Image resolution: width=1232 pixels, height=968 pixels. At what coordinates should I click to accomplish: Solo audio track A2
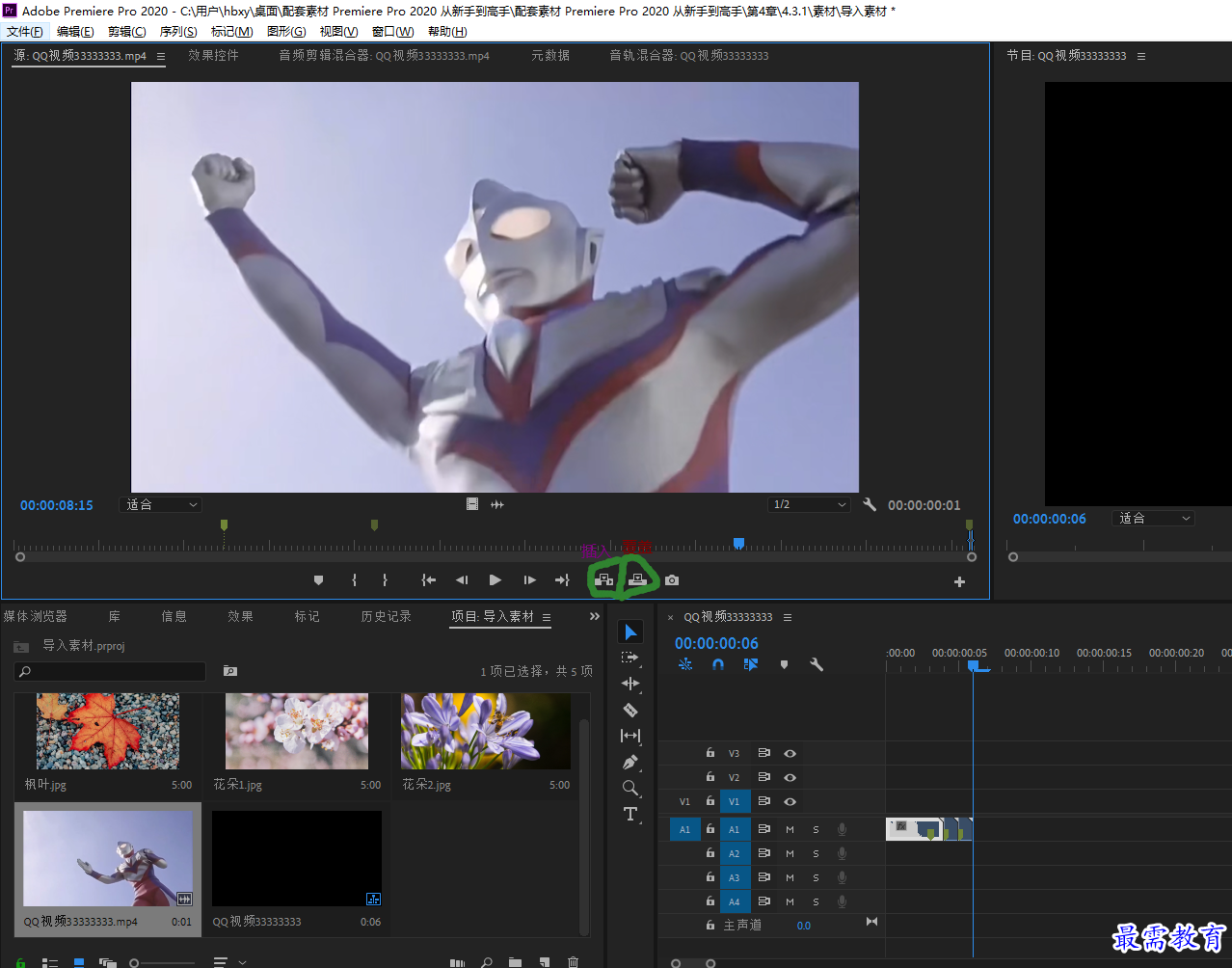[816, 853]
